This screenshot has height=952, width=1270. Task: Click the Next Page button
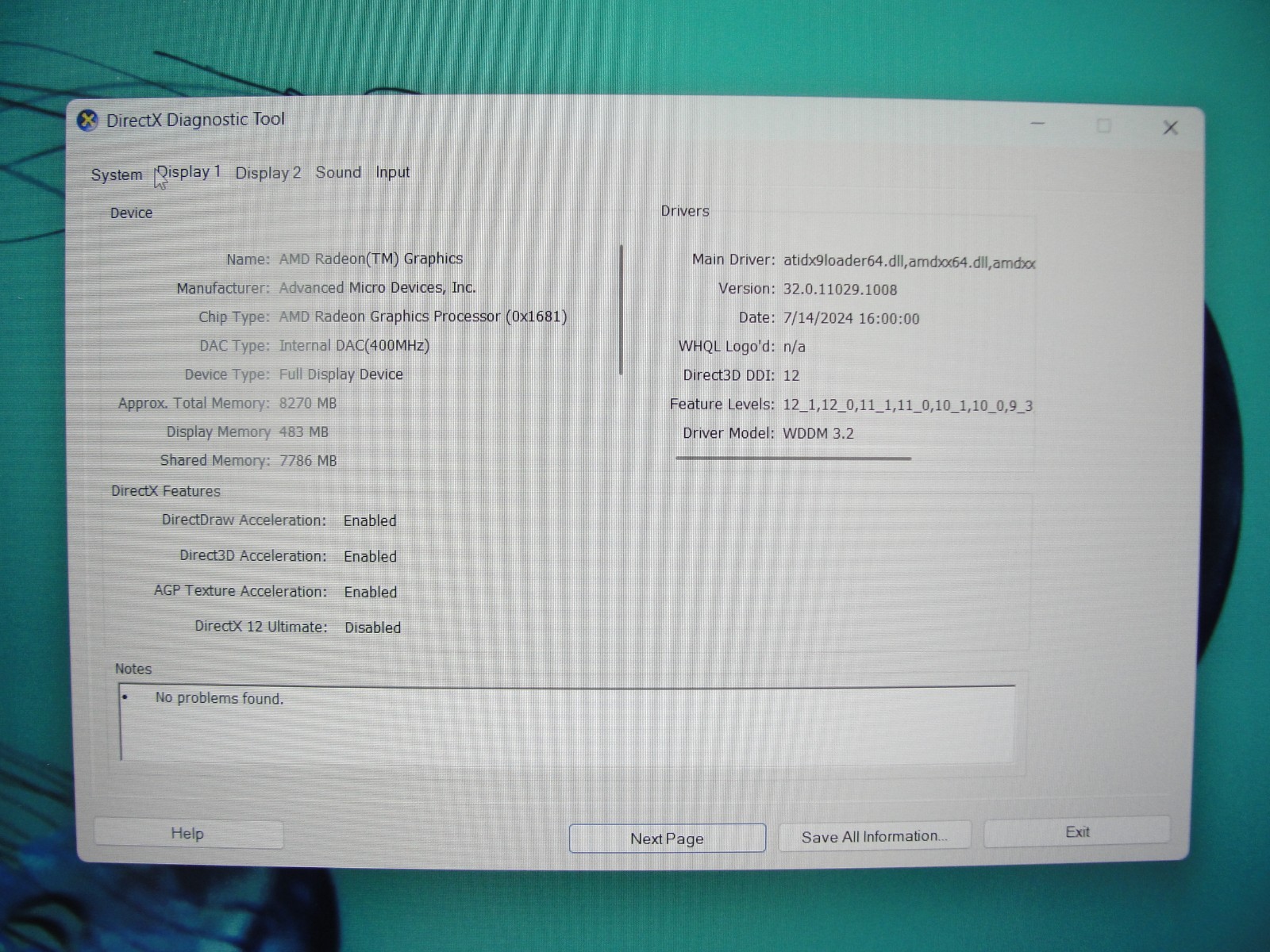click(668, 839)
